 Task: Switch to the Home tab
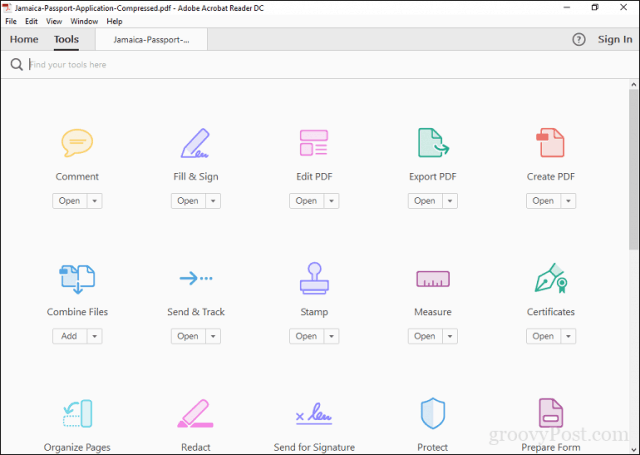click(x=24, y=40)
